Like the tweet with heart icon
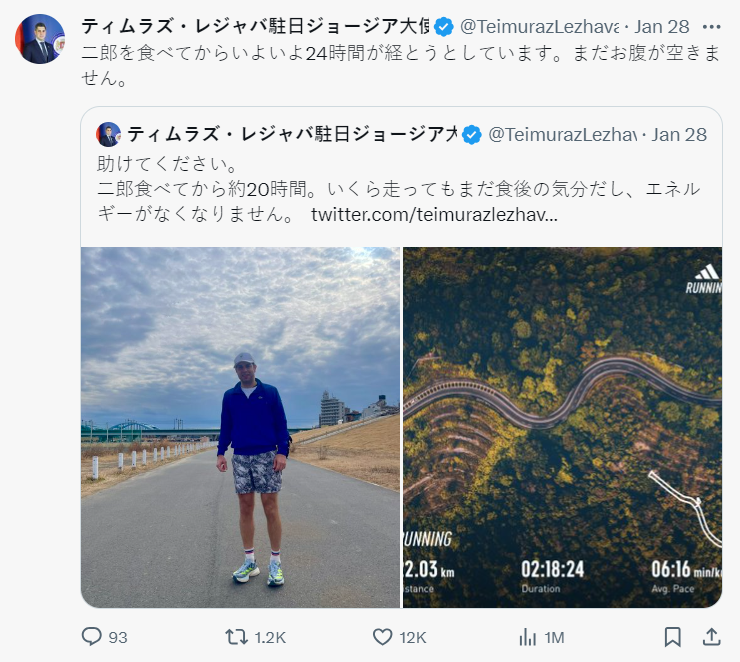The image size is (740, 662). pos(382,636)
